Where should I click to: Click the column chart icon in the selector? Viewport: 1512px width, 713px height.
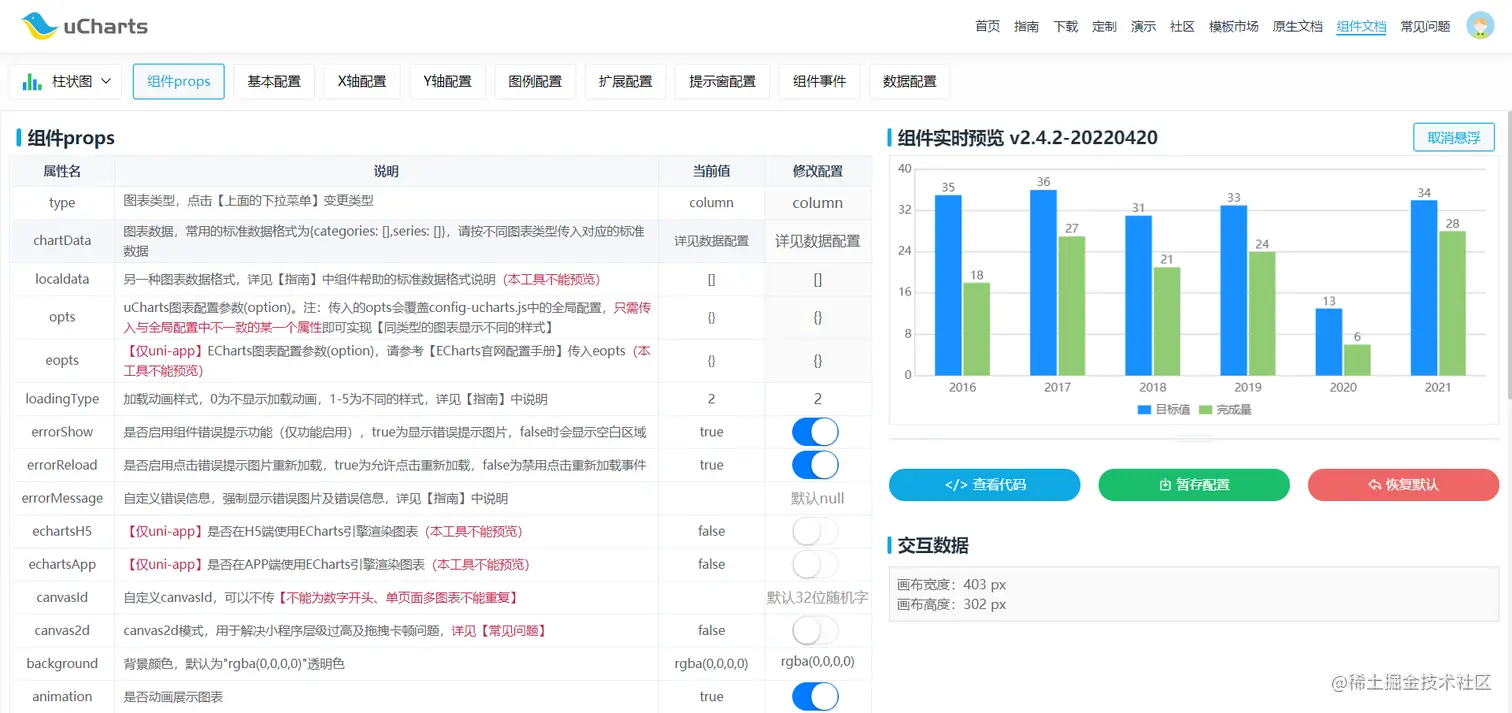click(32, 82)
